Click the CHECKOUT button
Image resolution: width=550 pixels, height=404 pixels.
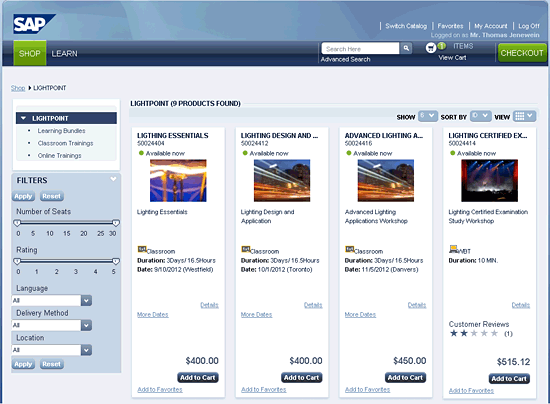coord(522,53)
